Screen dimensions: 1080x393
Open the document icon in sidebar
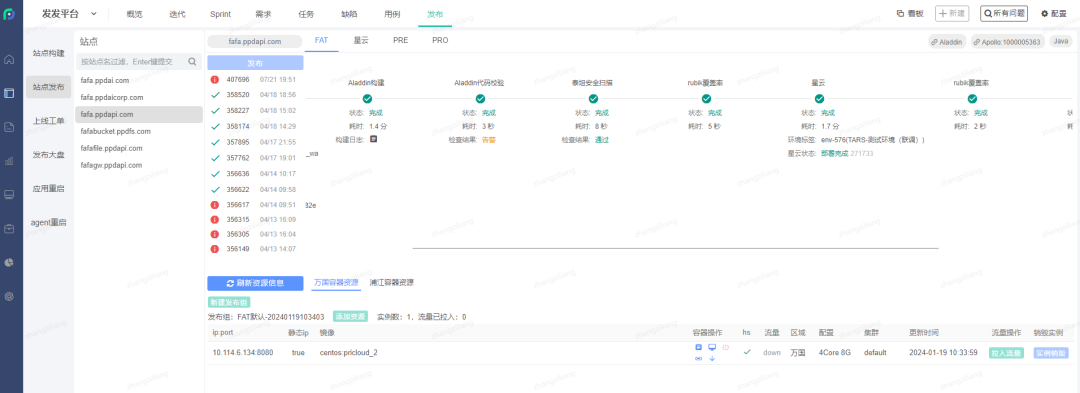(10, 127)
